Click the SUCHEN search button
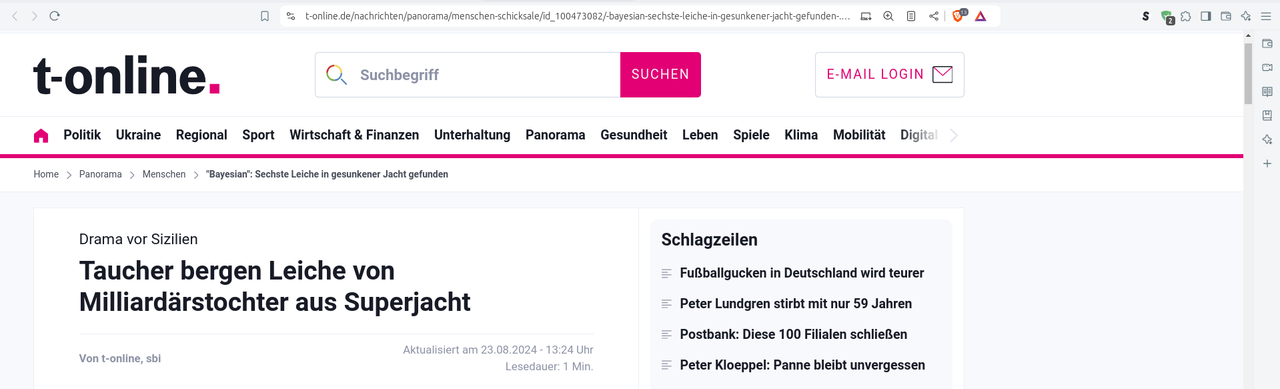Viewport: 1280px width, 389px height. pos(660,75)
